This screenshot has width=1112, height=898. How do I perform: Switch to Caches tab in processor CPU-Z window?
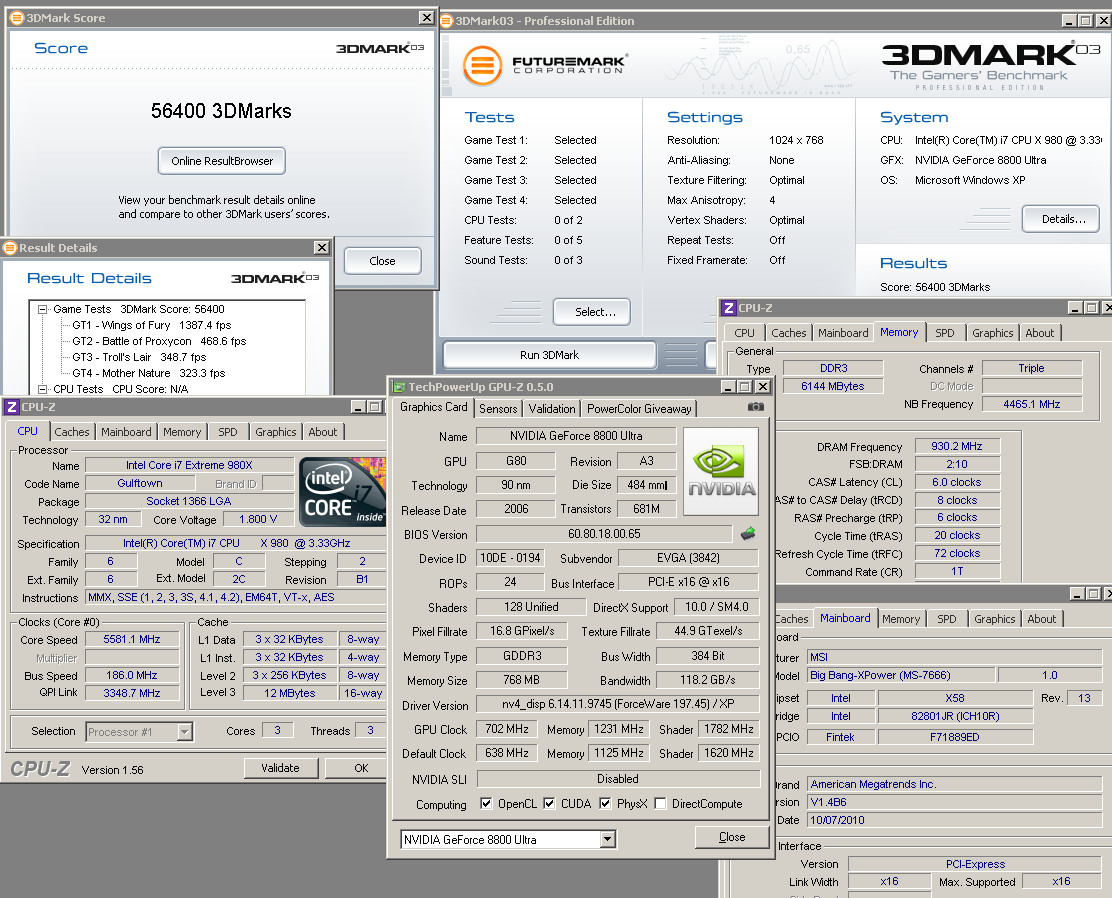click(x=72, y=431)
